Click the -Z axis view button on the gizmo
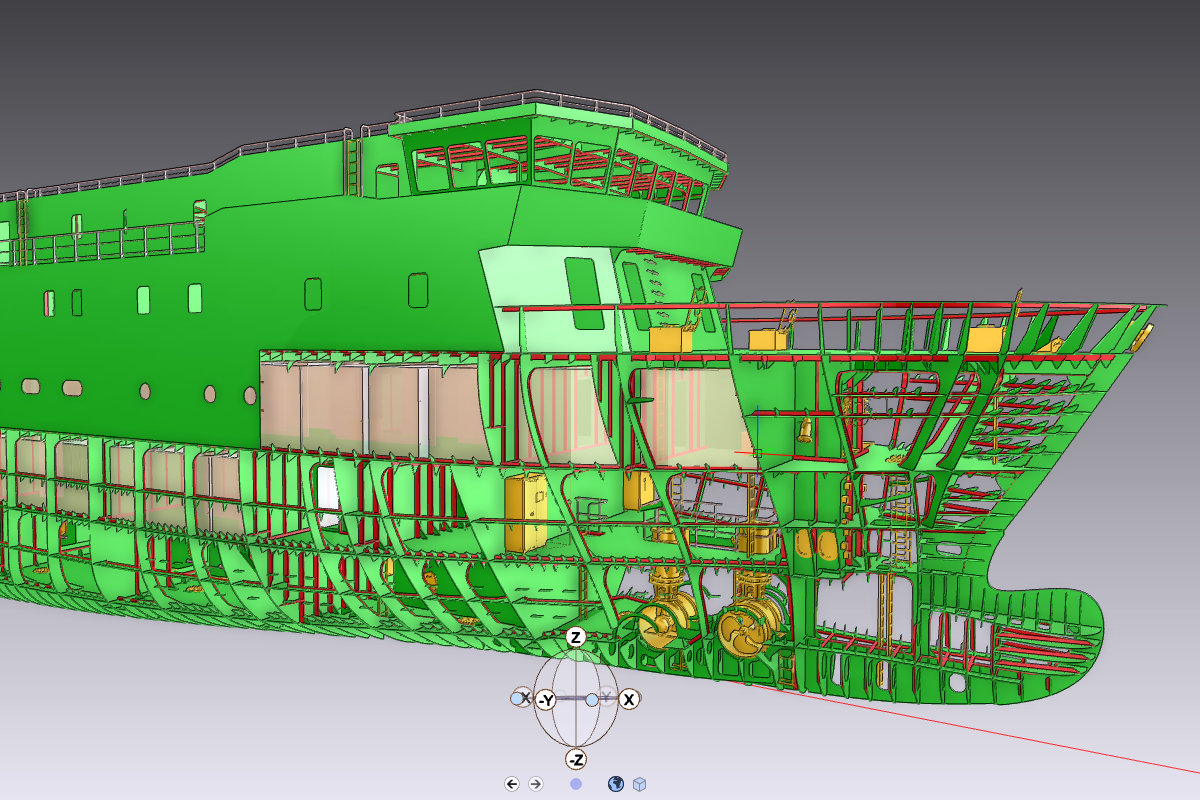Viewport: 1200px width, 800px height. point(575,760)
